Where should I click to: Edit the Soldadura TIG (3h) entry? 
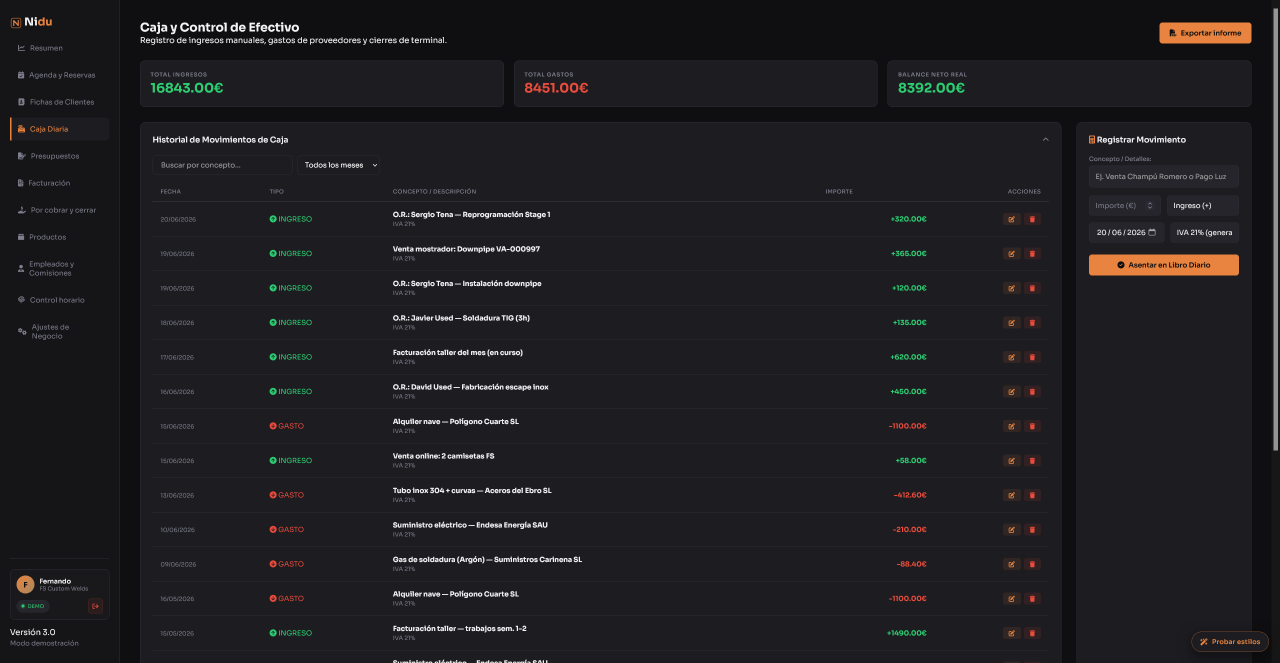[1012, 323]
